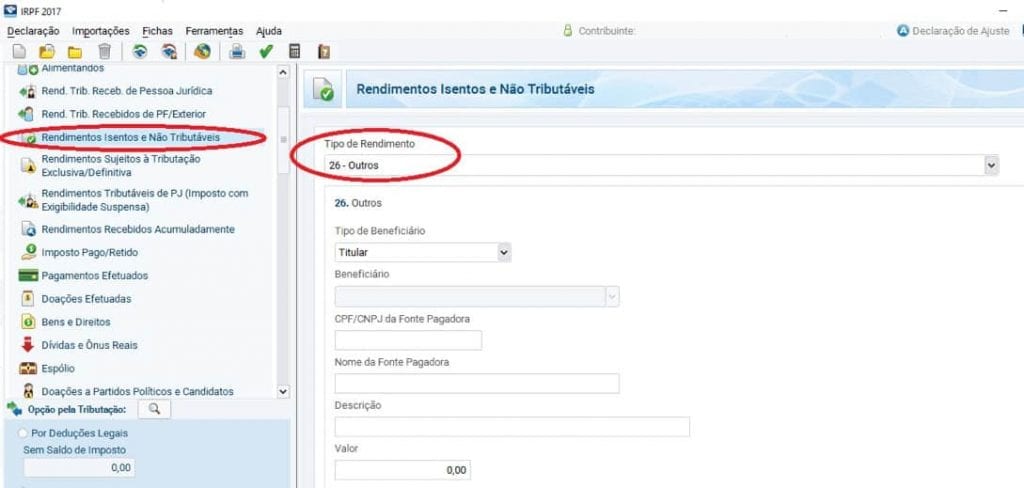The image size is (1024, 488).
Task: Click the Descrição text field
Action: pos(512,427)
